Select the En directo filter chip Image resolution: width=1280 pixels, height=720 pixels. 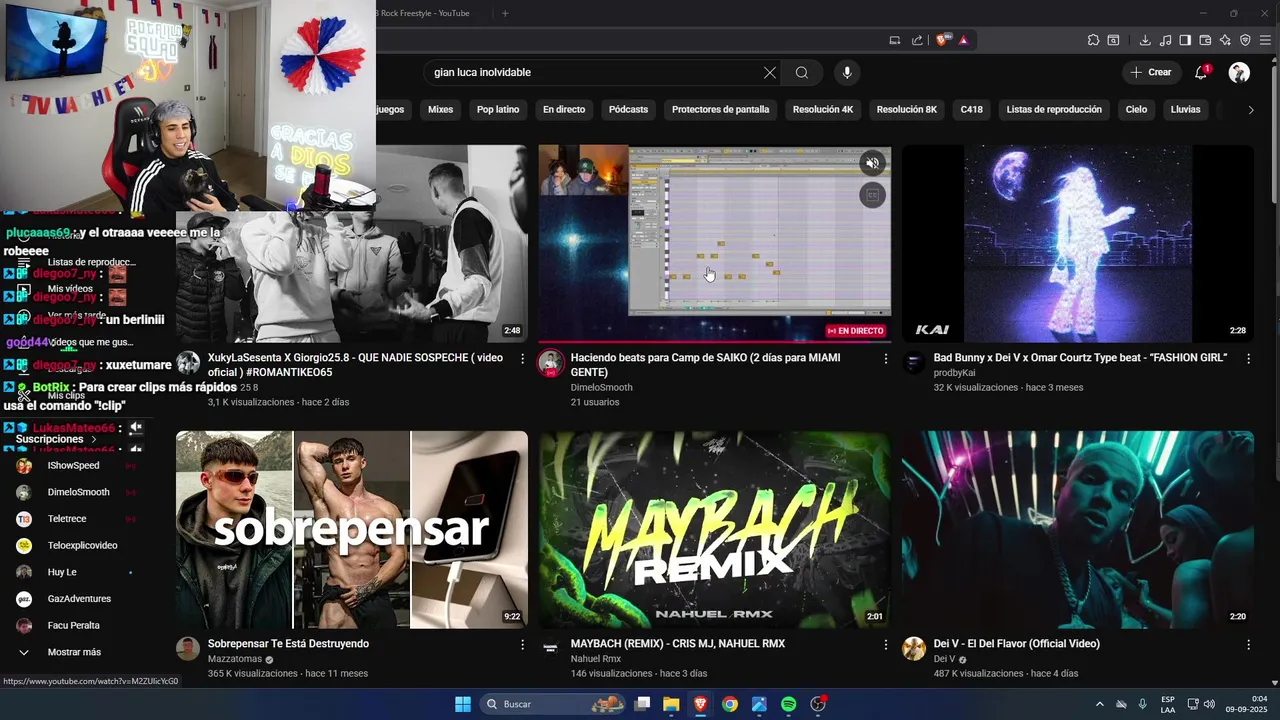pyautogui.click(x=564, y=110)
